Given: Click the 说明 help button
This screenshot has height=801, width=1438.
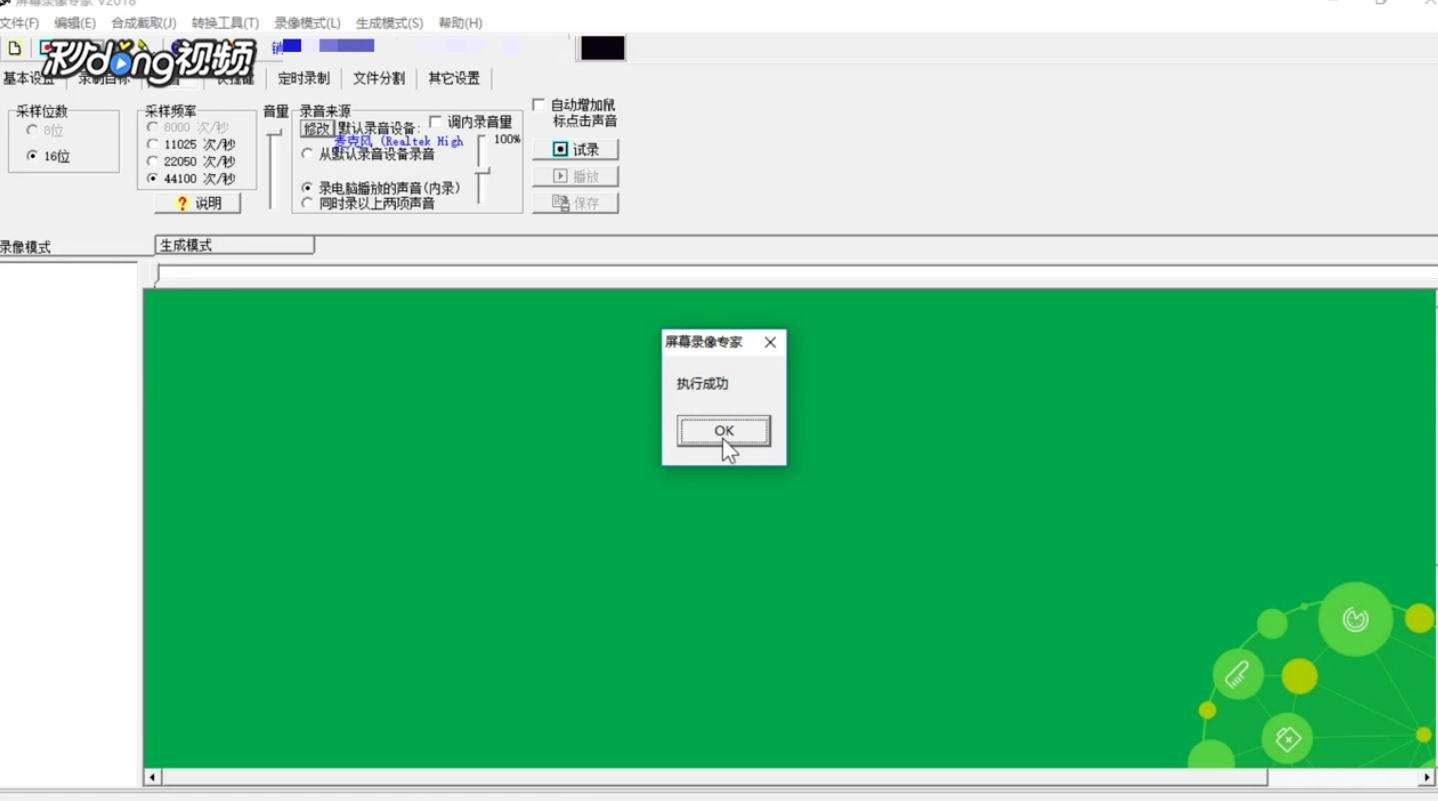Looking at the screenshot, I should (x=198, y=203).
